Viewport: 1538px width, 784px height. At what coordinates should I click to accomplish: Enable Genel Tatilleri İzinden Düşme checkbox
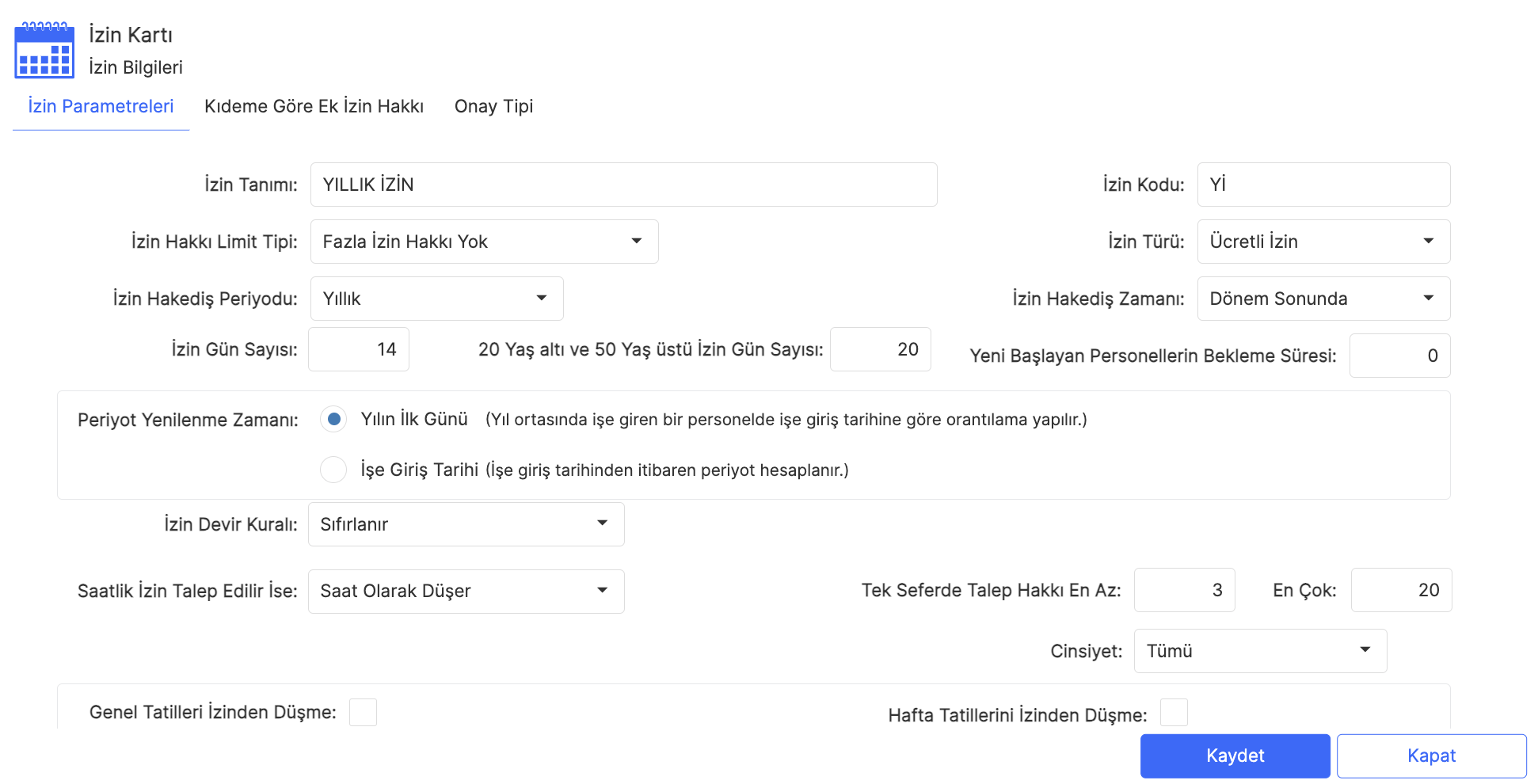[x=363, y=712]
